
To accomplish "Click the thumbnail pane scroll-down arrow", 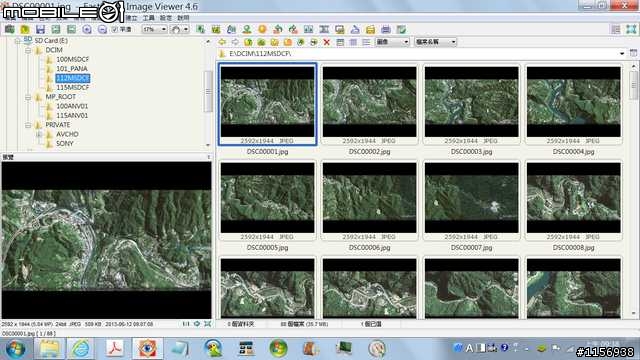I will coord(633,314).
